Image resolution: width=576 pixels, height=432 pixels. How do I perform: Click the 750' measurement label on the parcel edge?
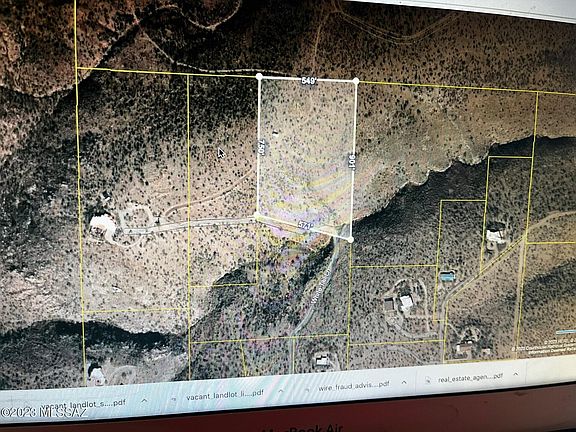tap(262, 147)
